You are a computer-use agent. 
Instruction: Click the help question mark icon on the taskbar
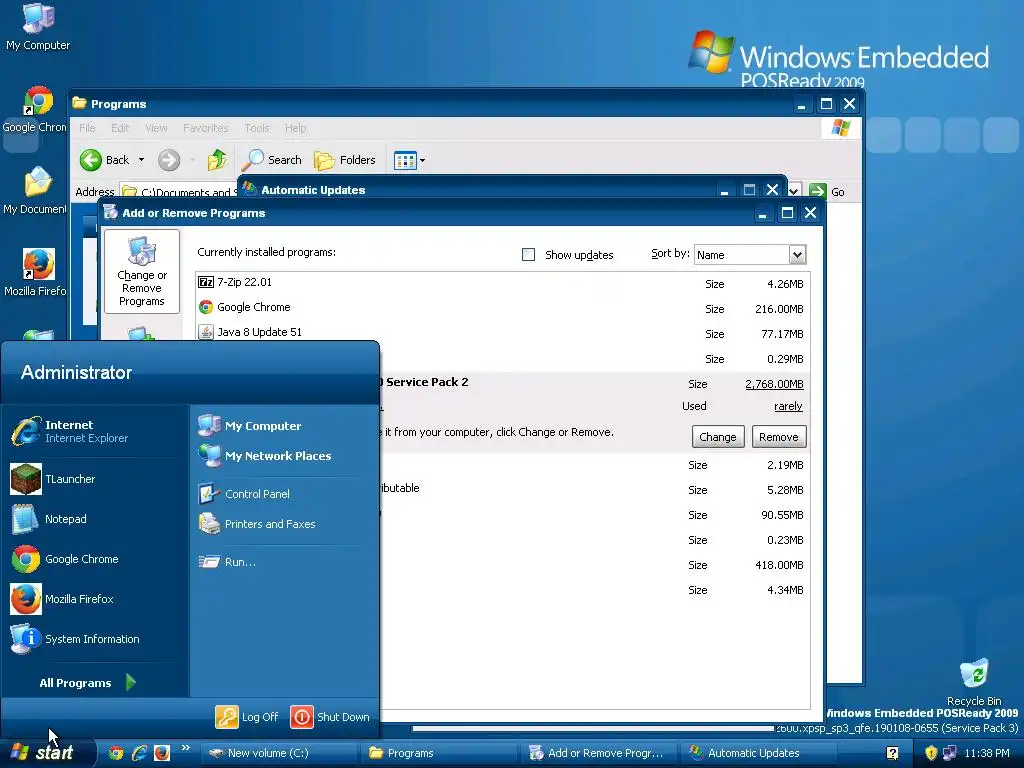[x=893, y=753]
